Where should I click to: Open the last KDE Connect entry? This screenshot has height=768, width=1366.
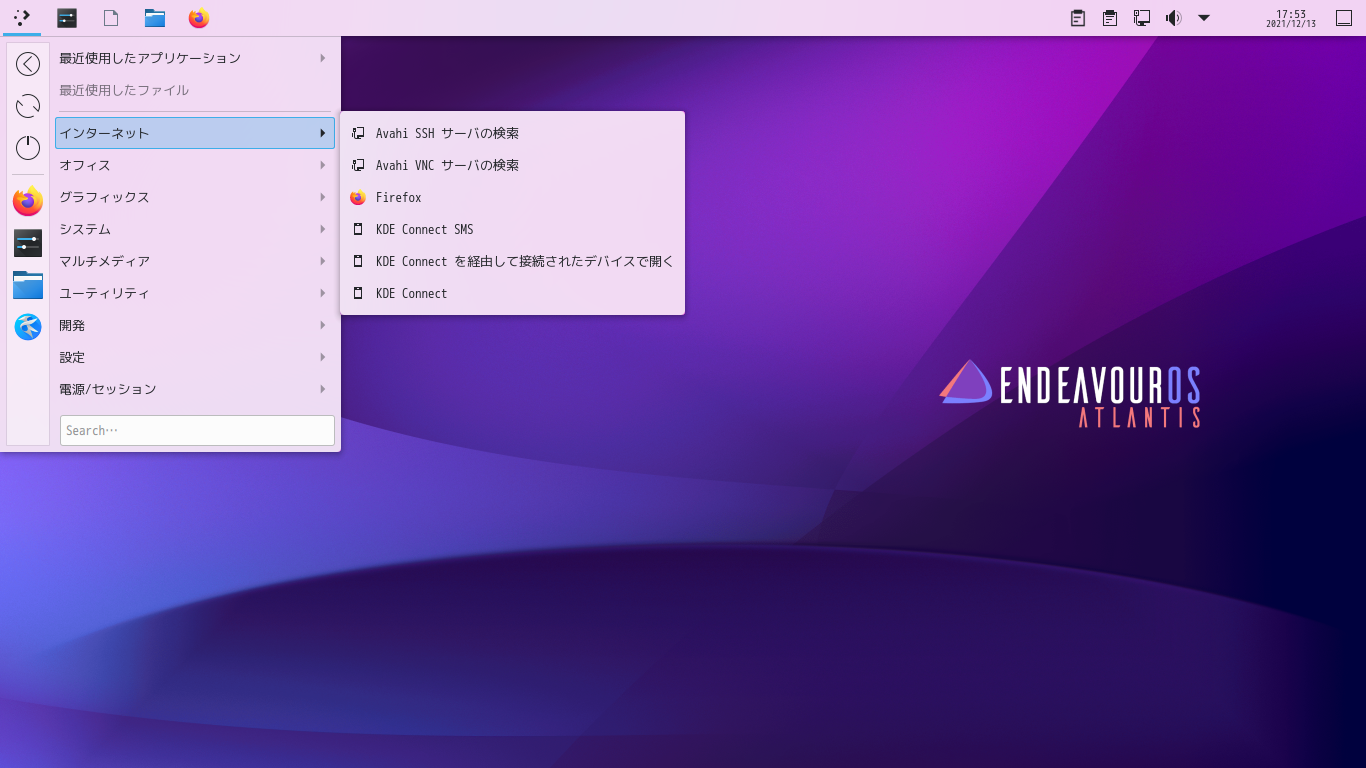click(x=512, y=293)
